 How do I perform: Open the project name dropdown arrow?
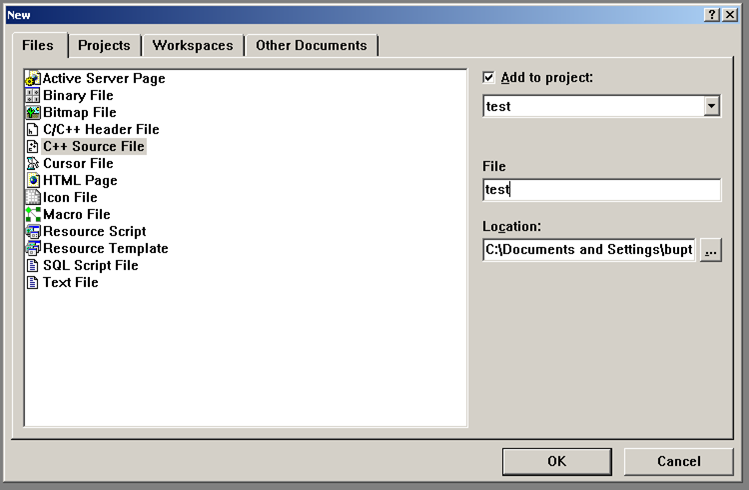[x=711, y=106]
